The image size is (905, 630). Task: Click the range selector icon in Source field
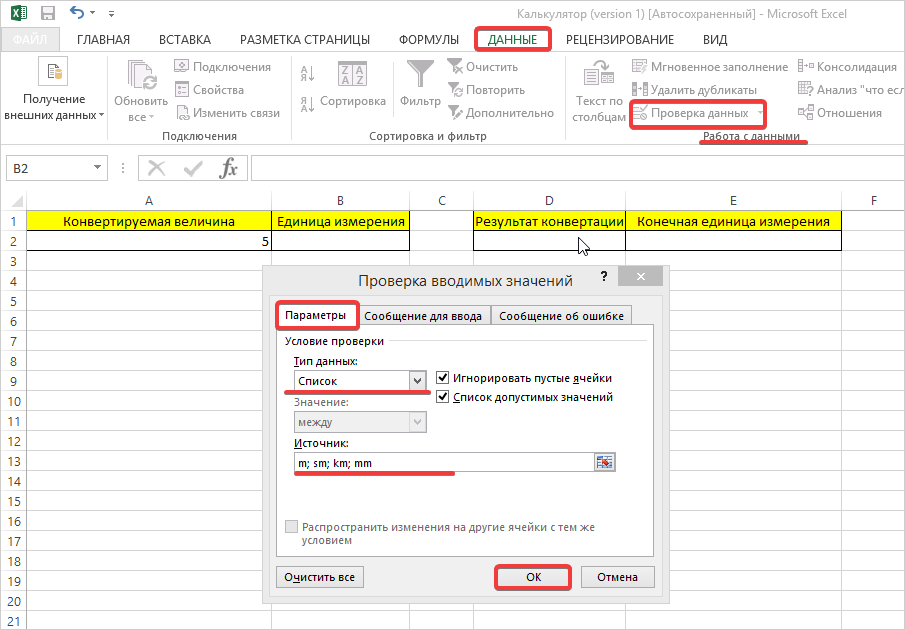pos(604,462)
